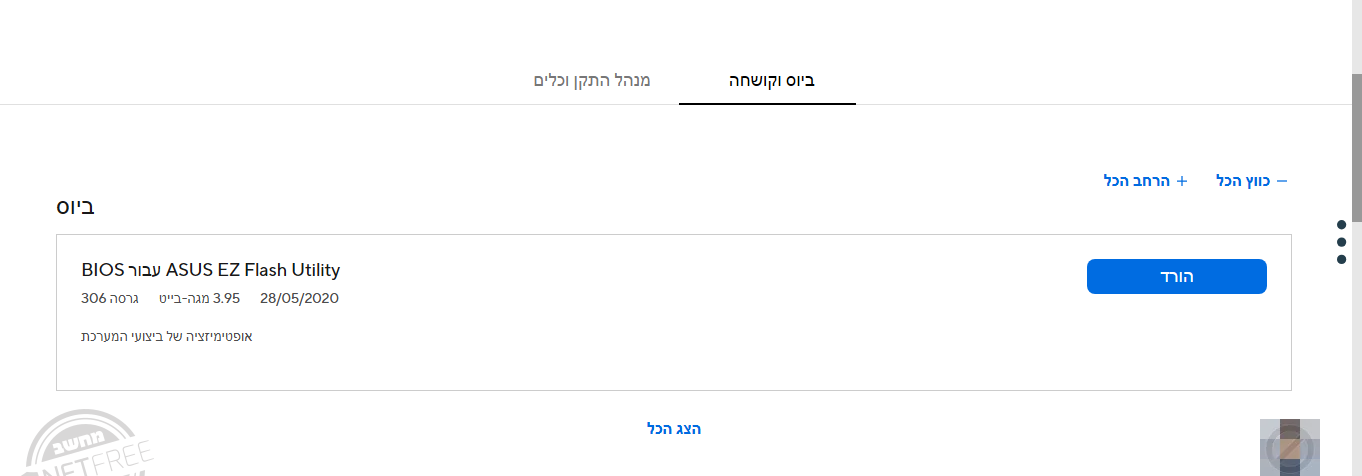The width and height of the screenshot is (1362, 476).
Task: Click the 3.95 מגה-בייט file size text
Action: (198, 298)
